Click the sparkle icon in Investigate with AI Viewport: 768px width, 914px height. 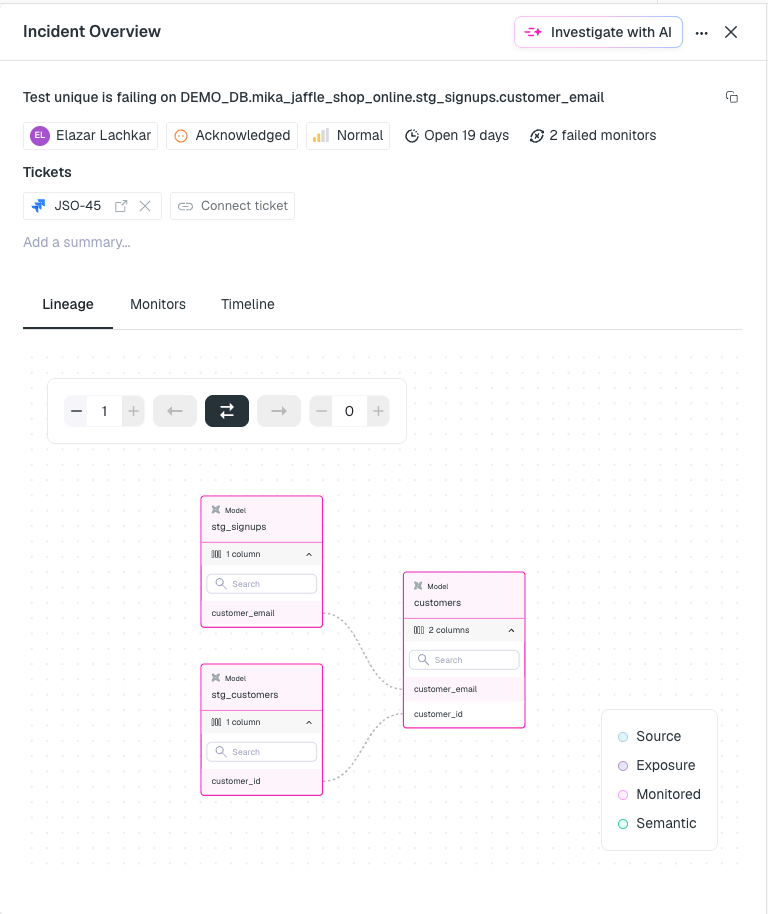pyautogui.click(x=533, y=32)
